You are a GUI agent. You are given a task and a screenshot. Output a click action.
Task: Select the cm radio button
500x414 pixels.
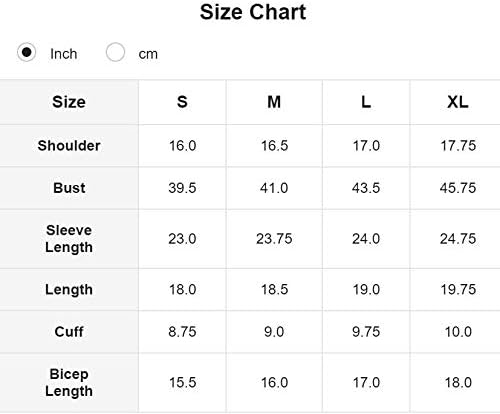click(115, 52)
